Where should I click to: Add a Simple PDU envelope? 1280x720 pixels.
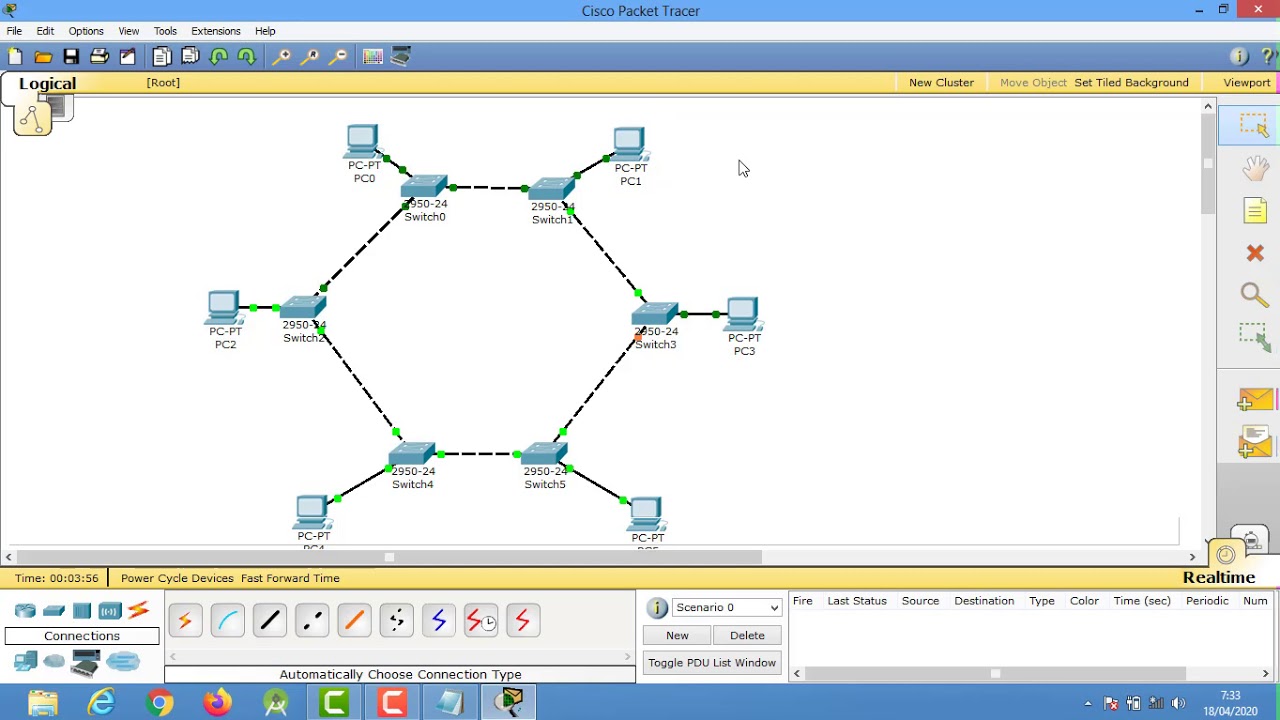[x=1255, y=400]
